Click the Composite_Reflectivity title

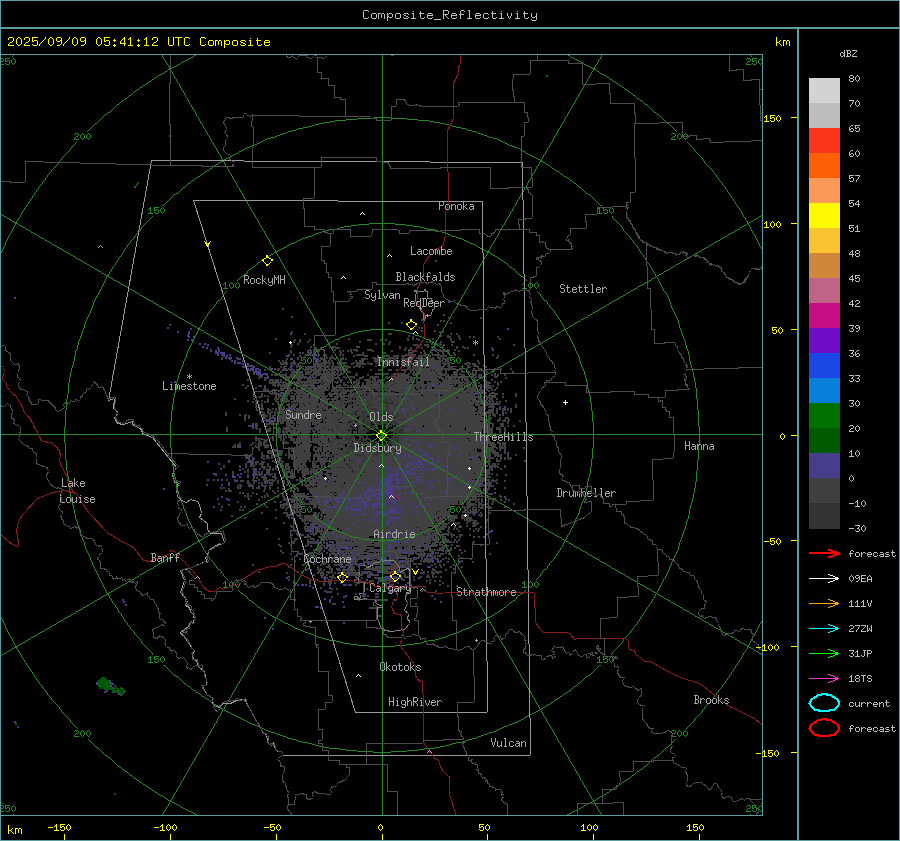click(x=450, y=15)
